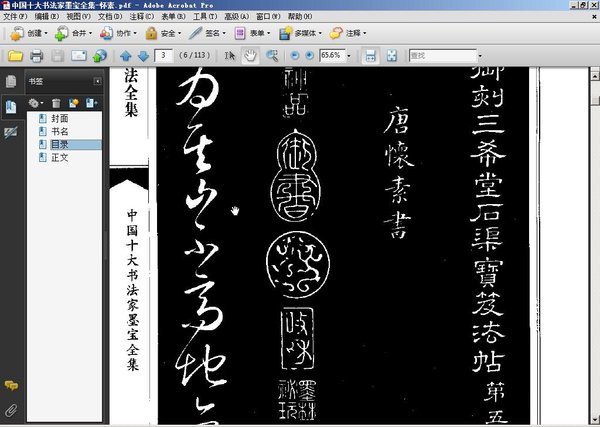The image size is (600, 427).
Task: Open the zoom percentage dropdown arrow
Action: pyautogui.click(x=349, y=56)
